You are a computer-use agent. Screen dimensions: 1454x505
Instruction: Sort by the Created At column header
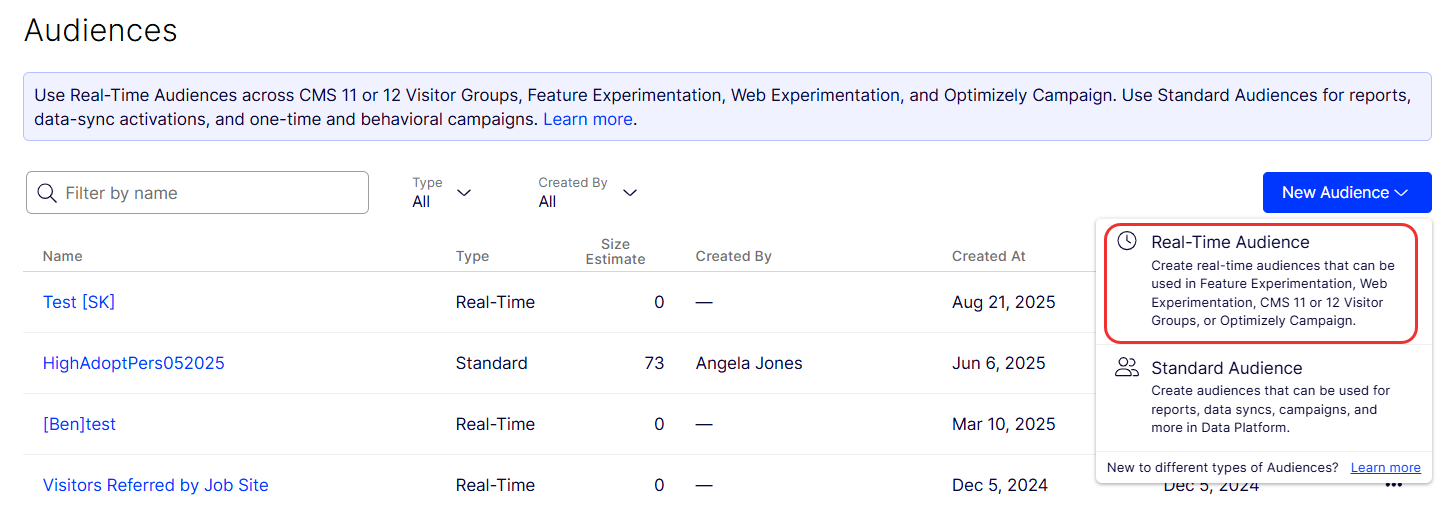[x=988, y=256]
